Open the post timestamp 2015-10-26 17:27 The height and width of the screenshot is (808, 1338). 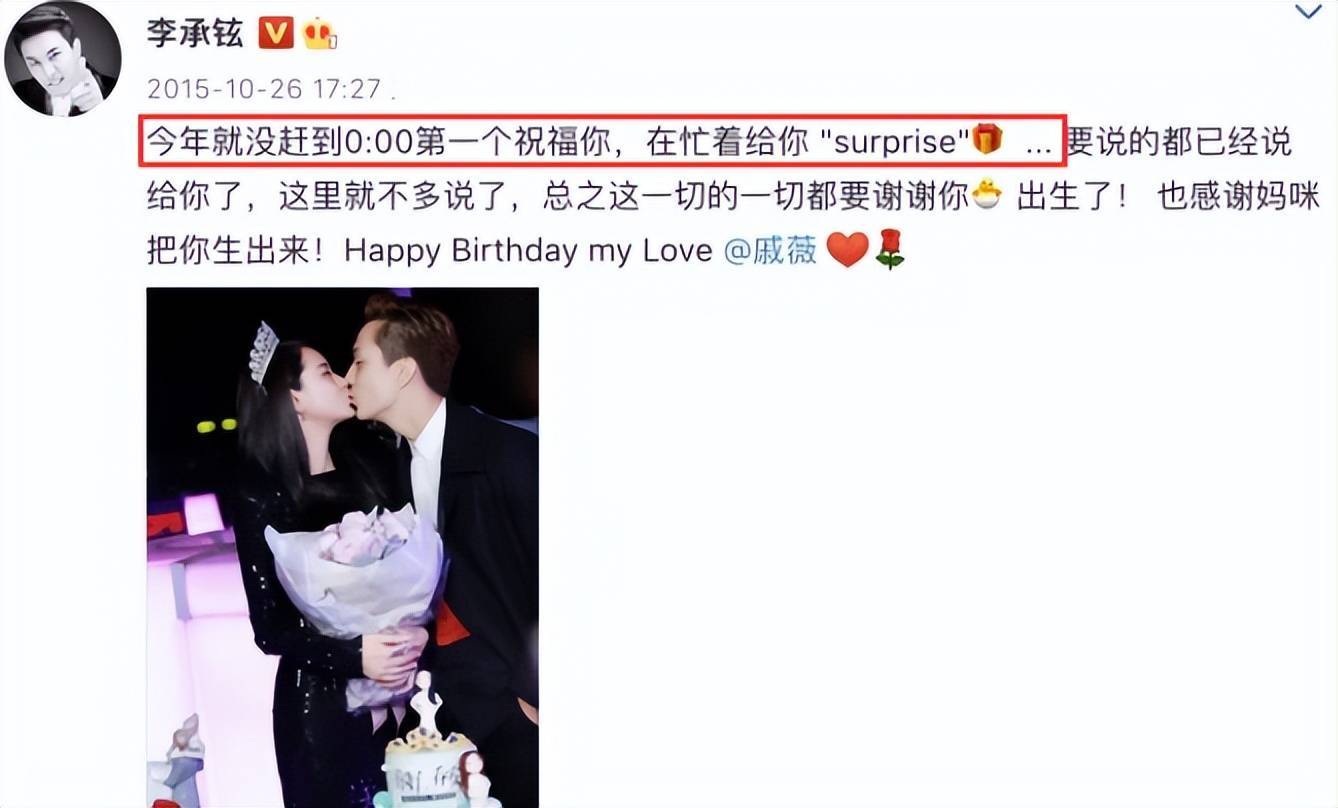[264, 89]
